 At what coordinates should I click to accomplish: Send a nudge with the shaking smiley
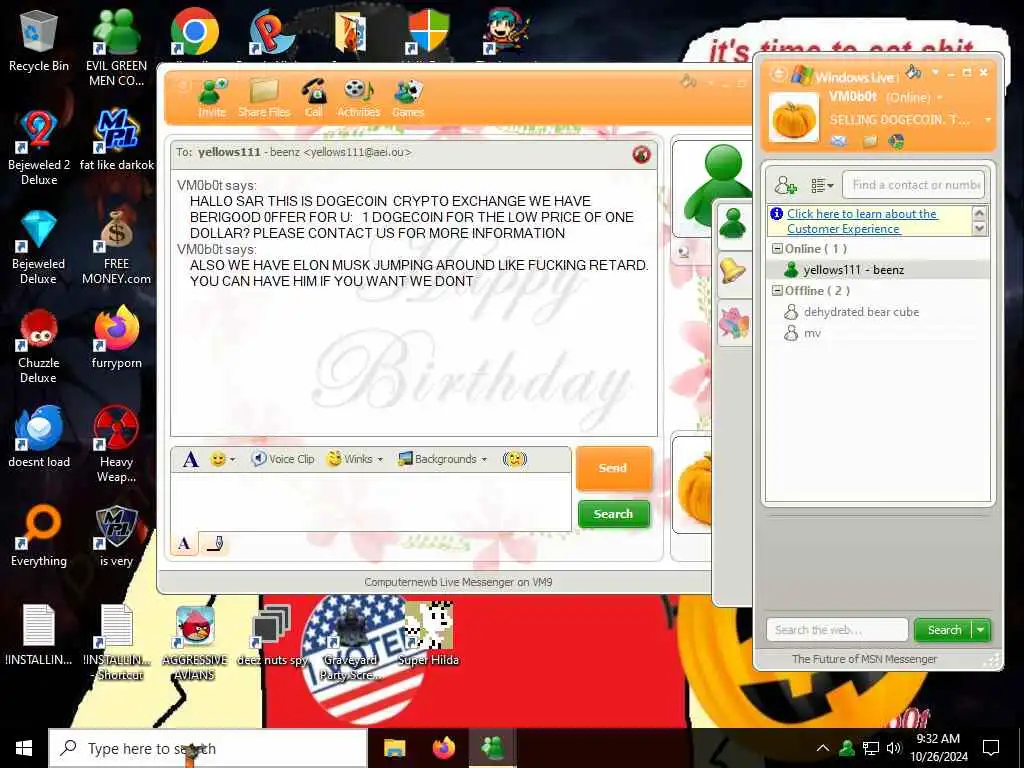click(x=515, y=459)
